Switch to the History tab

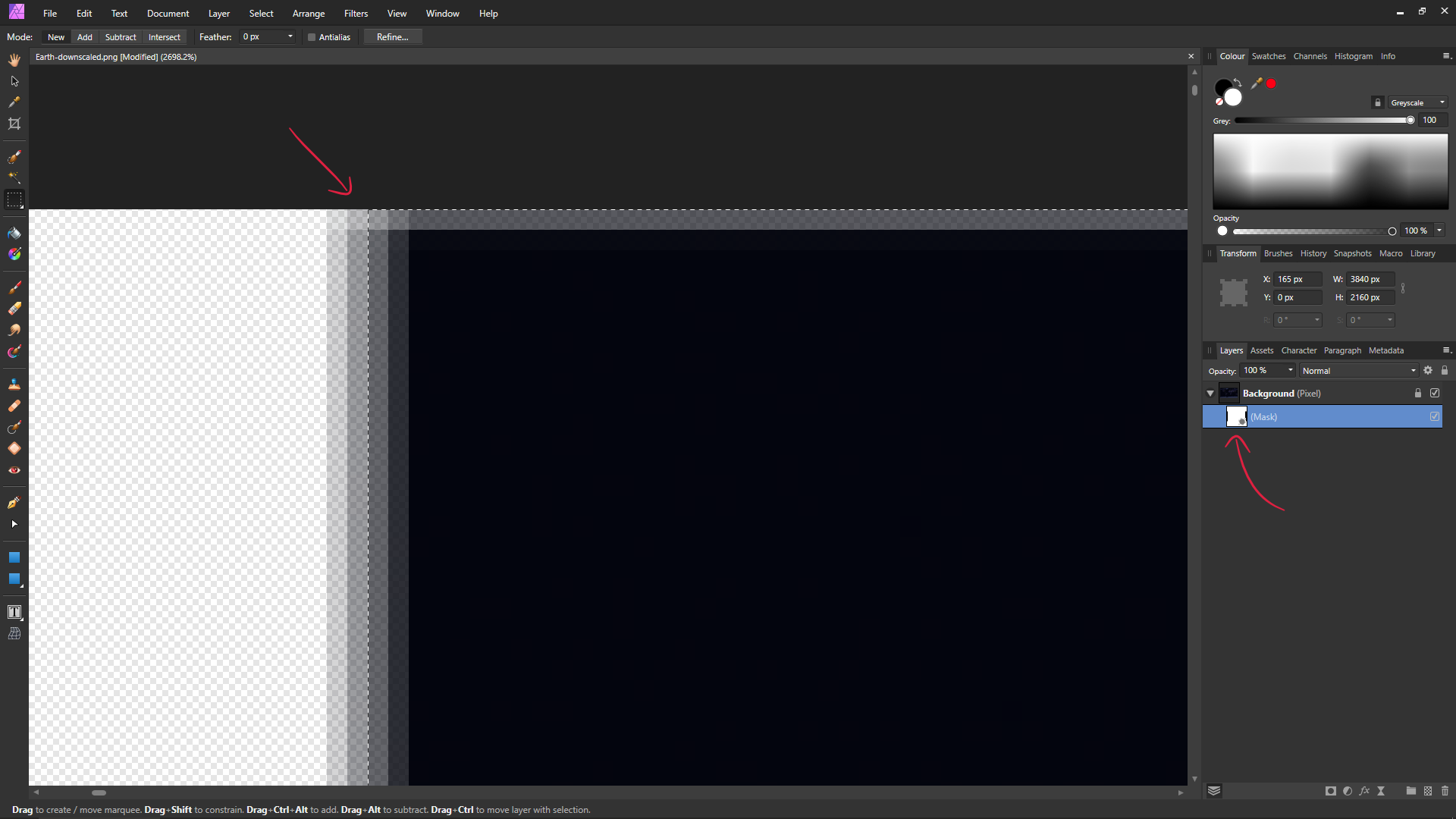pyautogui.click(x=1313, y=253)
